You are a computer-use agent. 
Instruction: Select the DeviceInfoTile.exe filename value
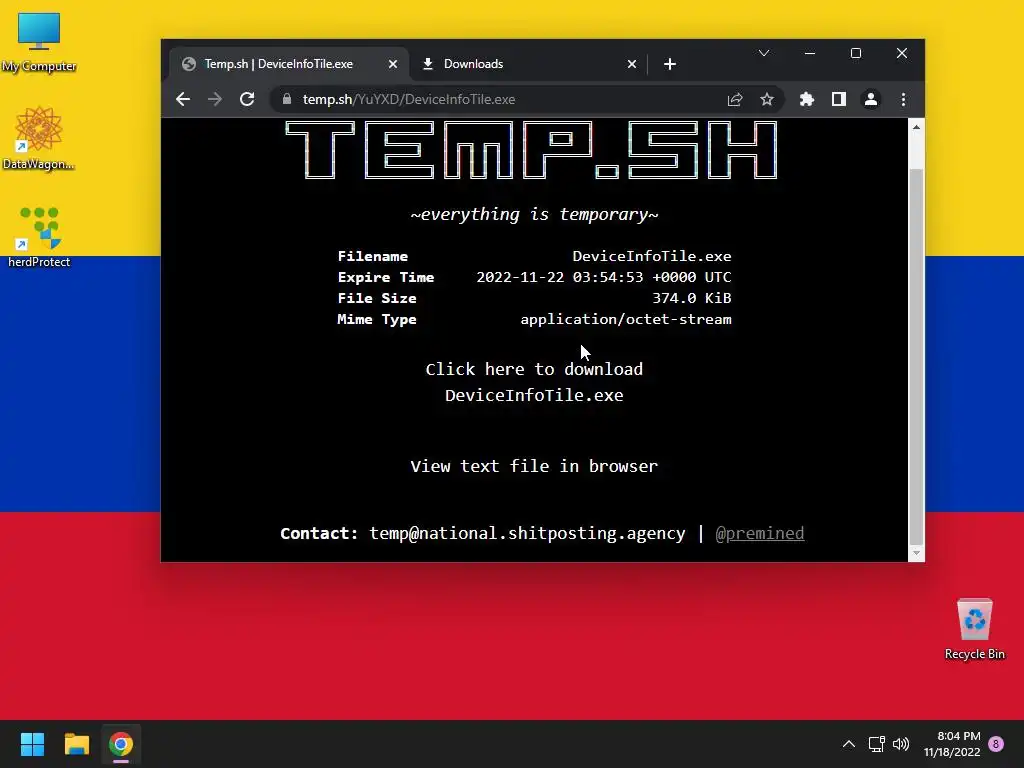point(652,256)
